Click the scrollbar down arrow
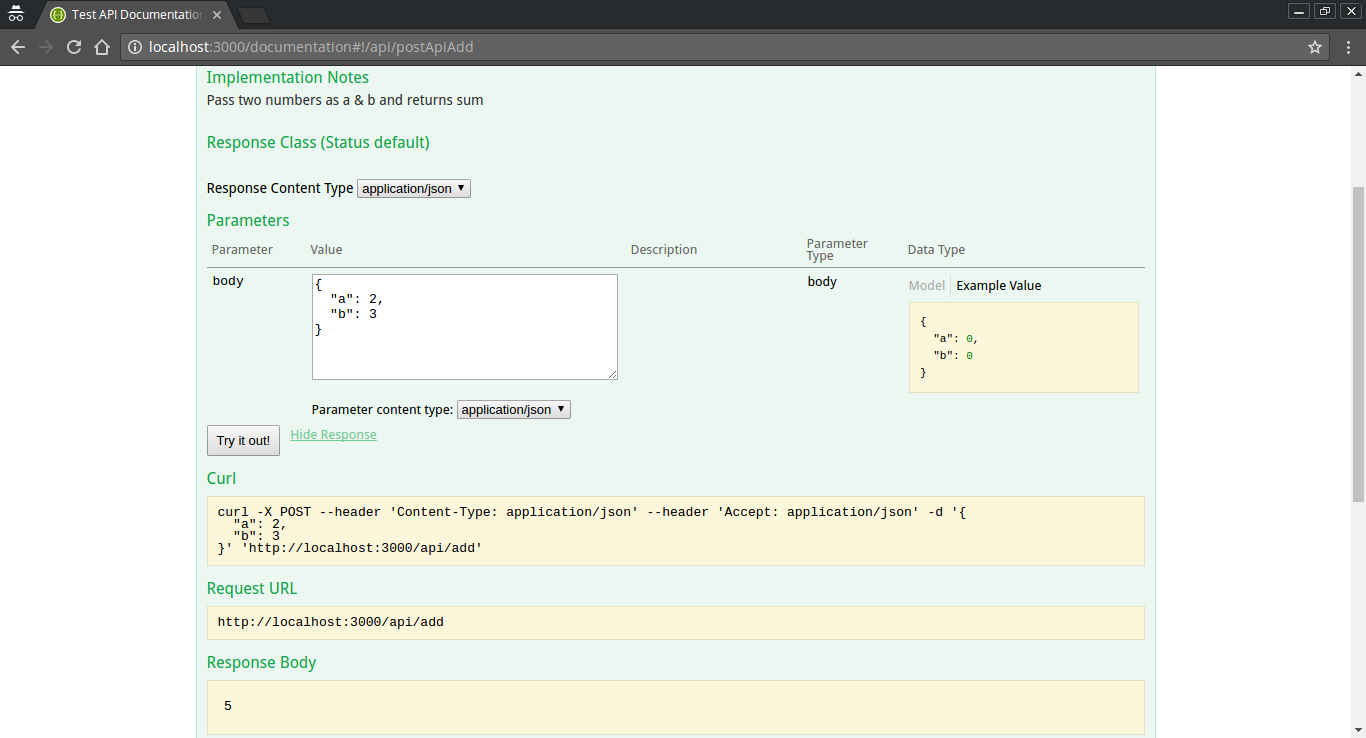The height and width of the screenshot is (738, 1366). (1358, 730)
